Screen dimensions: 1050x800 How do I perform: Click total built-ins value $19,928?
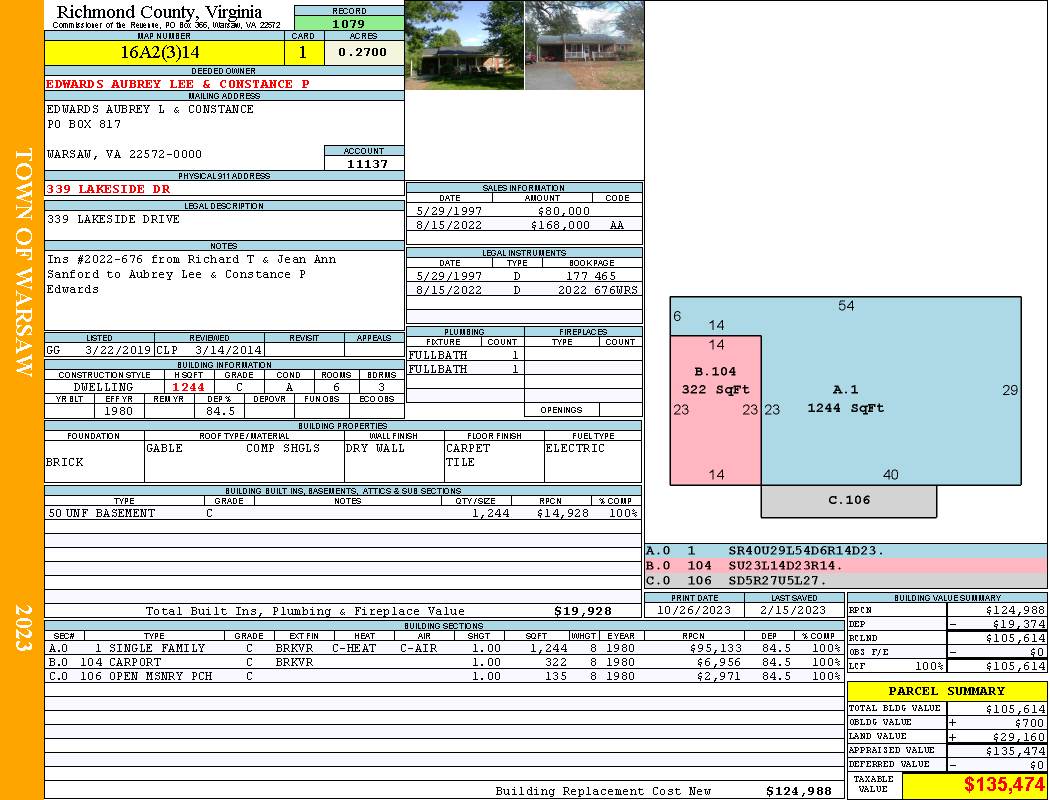(583, 611)
